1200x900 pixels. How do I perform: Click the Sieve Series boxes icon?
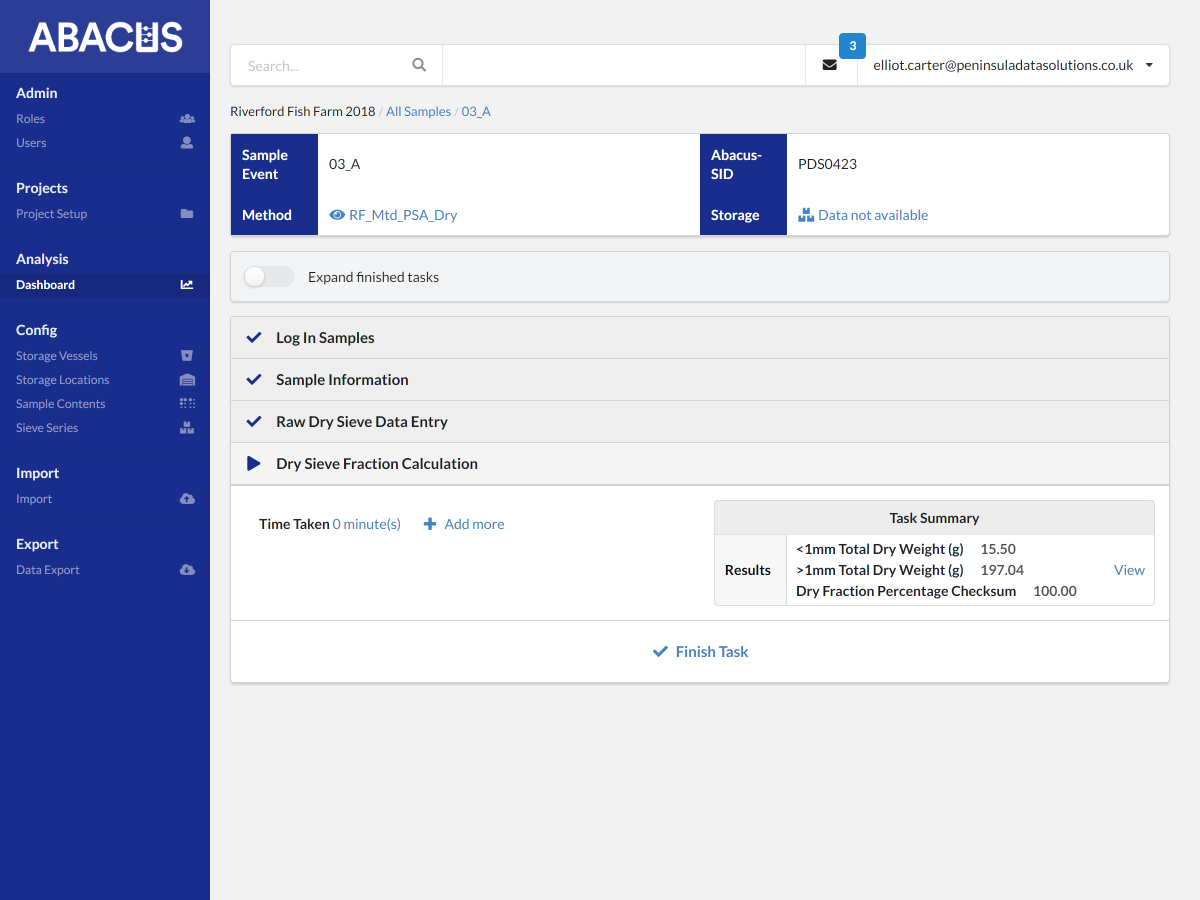click(187, 428)
